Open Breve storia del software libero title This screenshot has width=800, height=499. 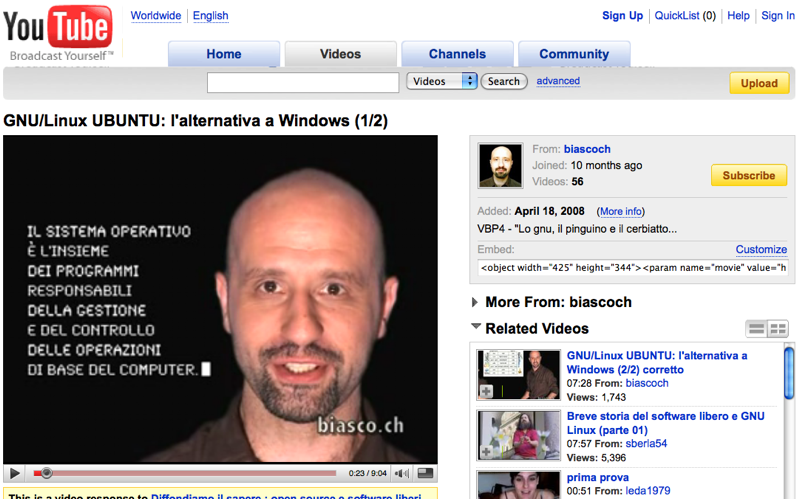[666, 423]
